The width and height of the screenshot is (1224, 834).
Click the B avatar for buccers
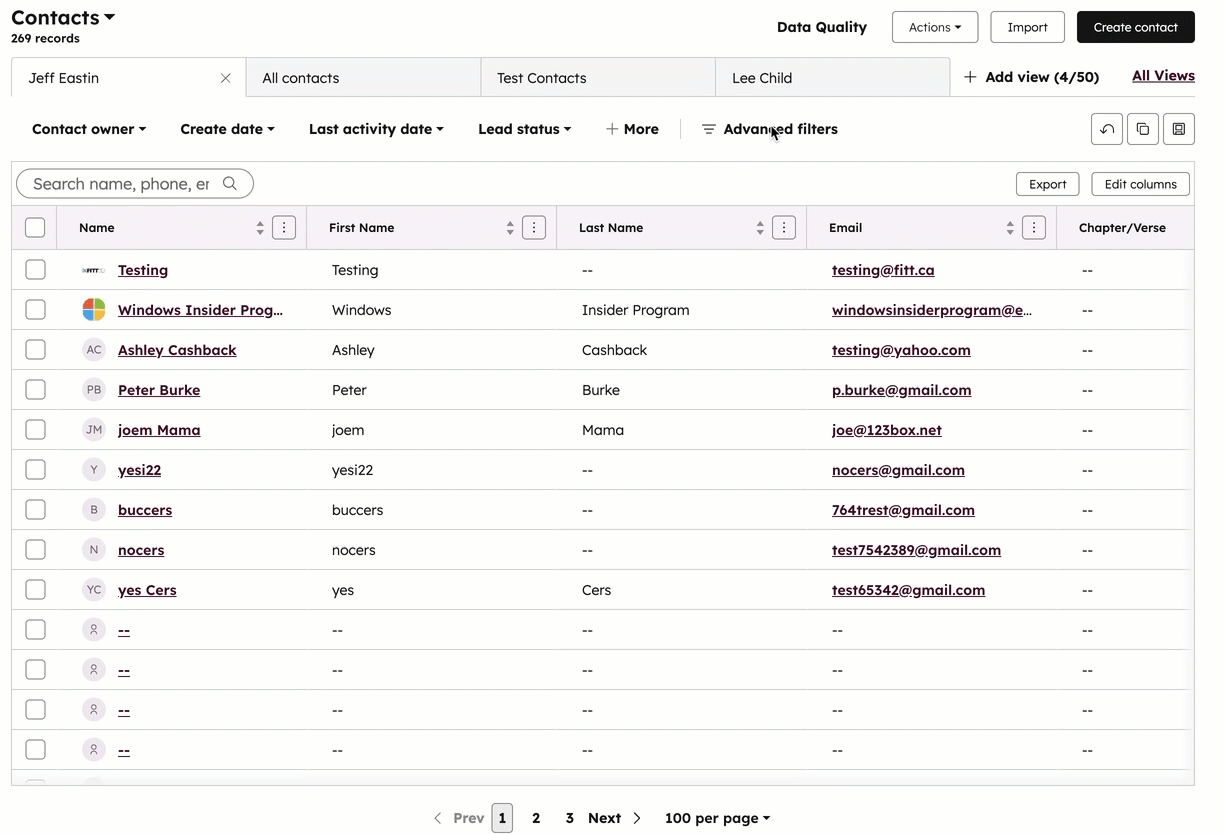[94, 510]
